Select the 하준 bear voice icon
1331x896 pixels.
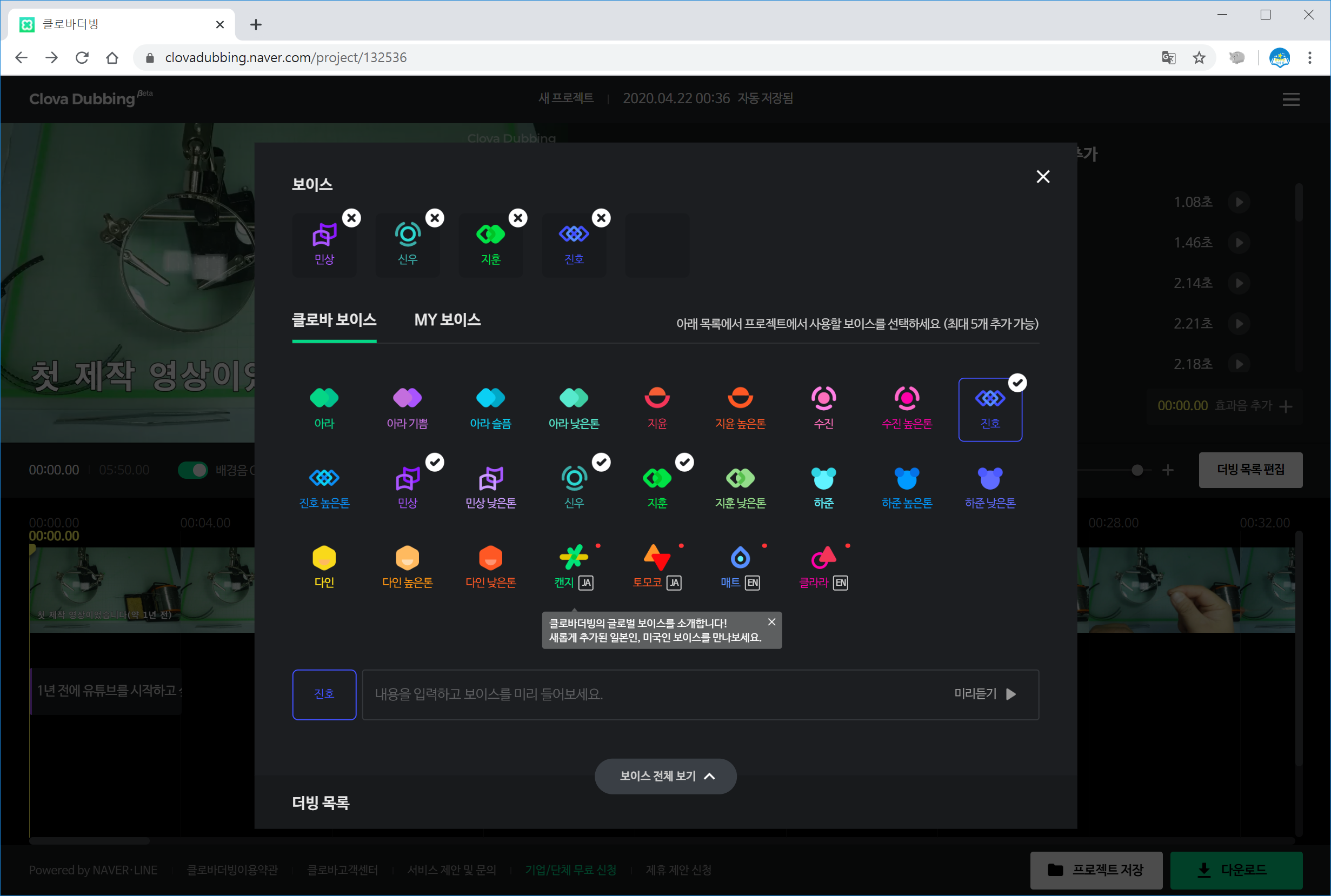823,478
